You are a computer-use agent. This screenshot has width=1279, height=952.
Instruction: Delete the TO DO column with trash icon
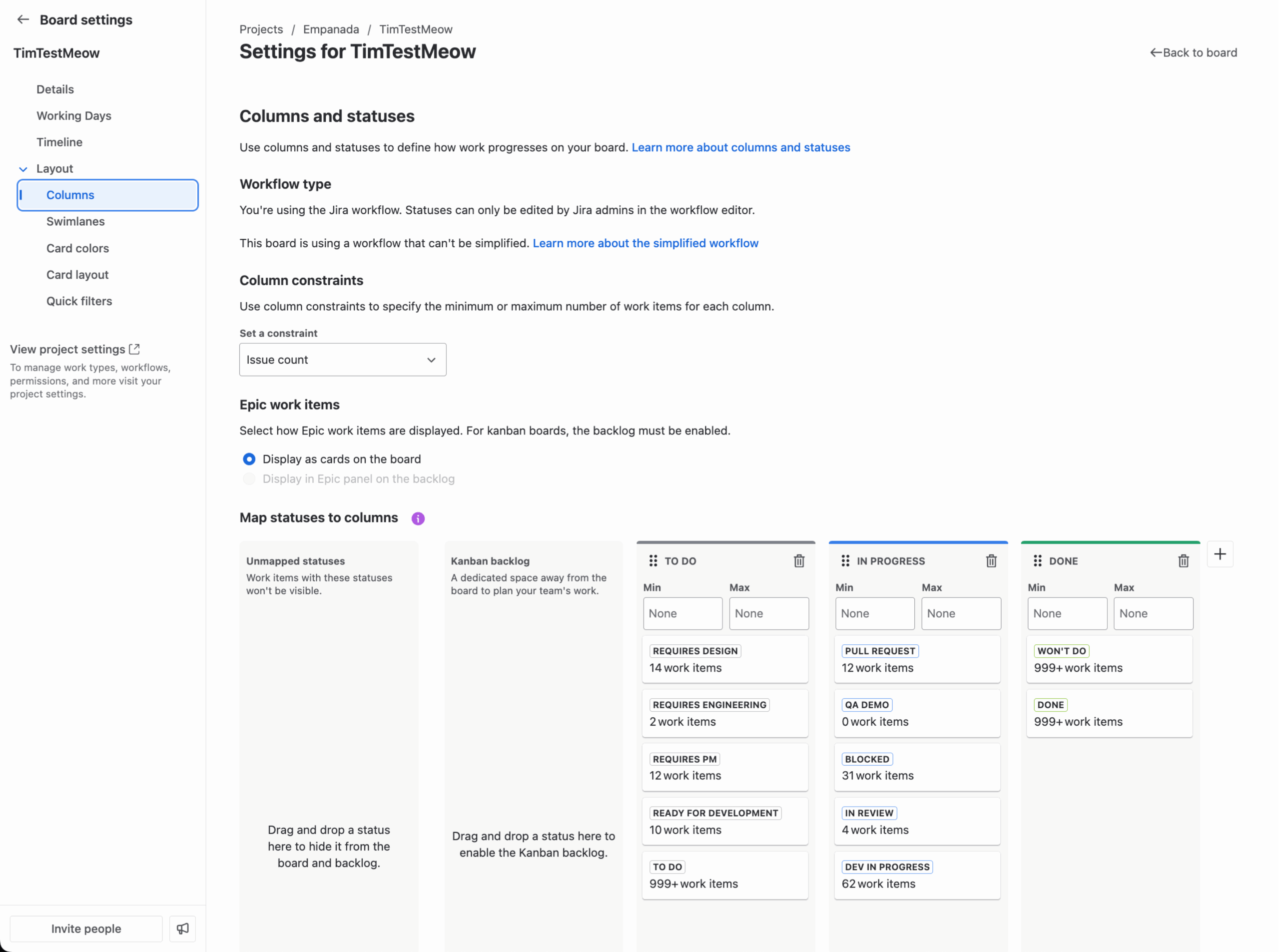click(799, 561)
